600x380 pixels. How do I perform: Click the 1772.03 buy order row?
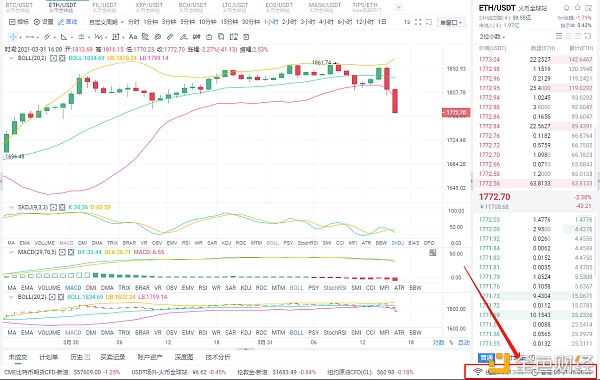[535, 220]
